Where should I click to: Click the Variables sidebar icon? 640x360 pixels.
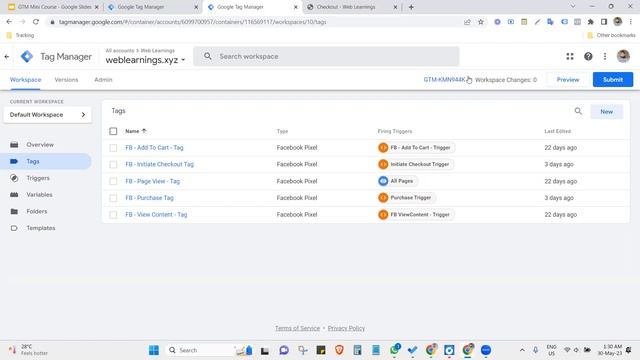coord(14,195)
